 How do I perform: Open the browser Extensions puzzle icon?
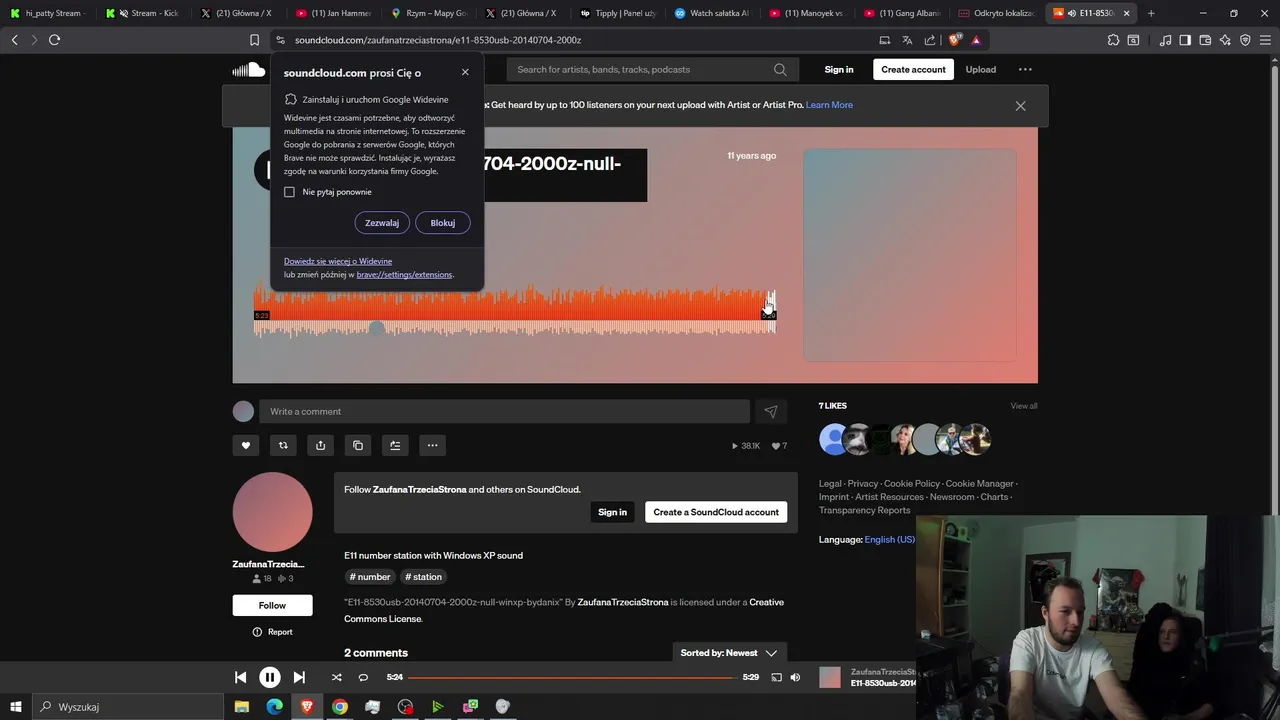point(1113,40)
